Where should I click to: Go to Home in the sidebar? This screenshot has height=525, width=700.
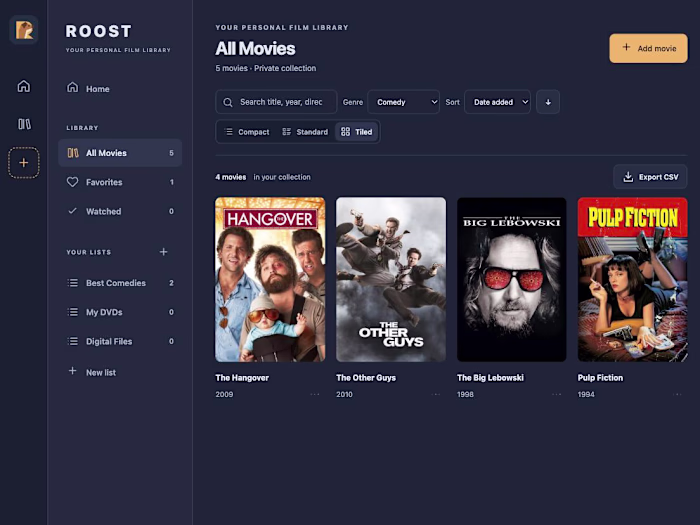120,88
